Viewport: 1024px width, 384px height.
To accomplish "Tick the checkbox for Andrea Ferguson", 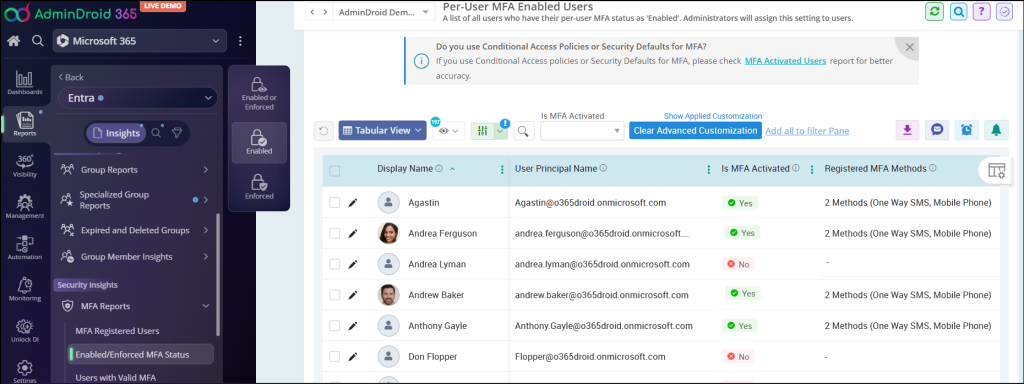I will pos(334,233).
